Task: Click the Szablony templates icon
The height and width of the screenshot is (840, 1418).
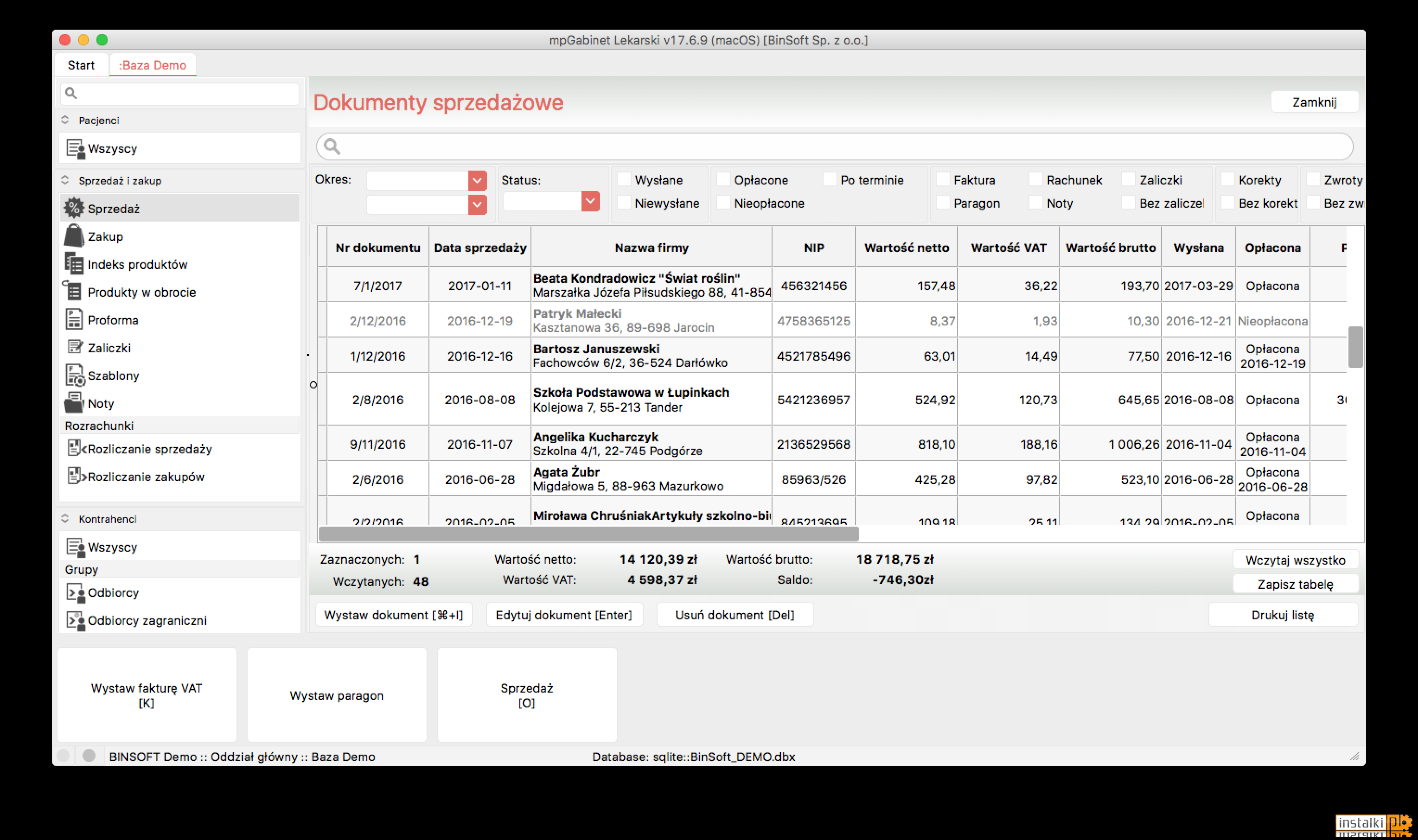Action: pyautogui.click(x=74, y=375)
